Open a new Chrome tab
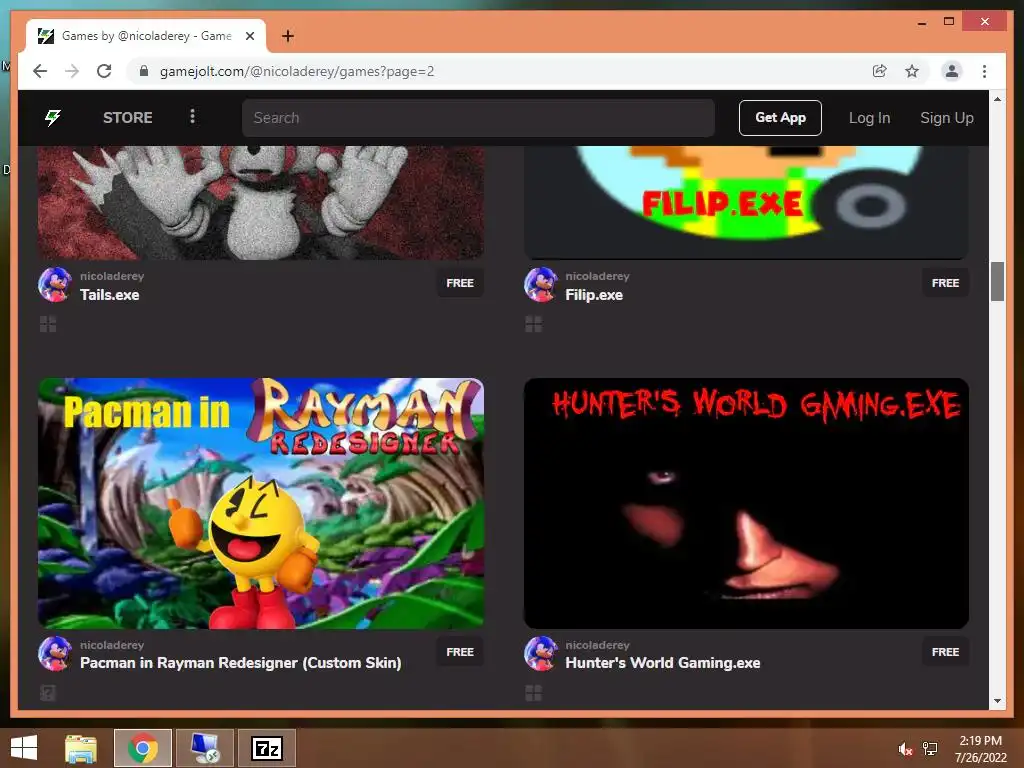Image resolution: width=1024 pixels, height=768 pixels. 288,36
